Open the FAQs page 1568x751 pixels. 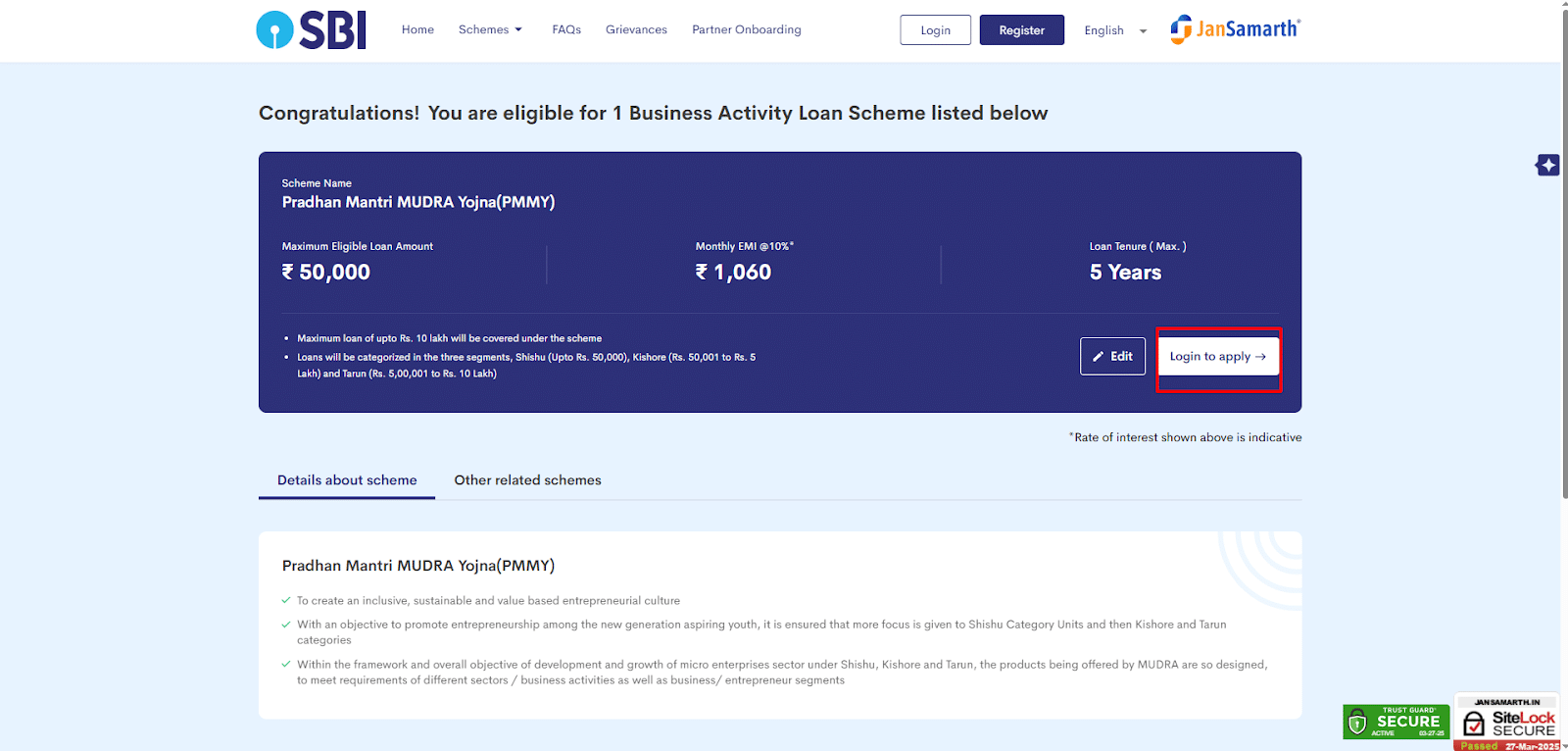coord(566,29)
